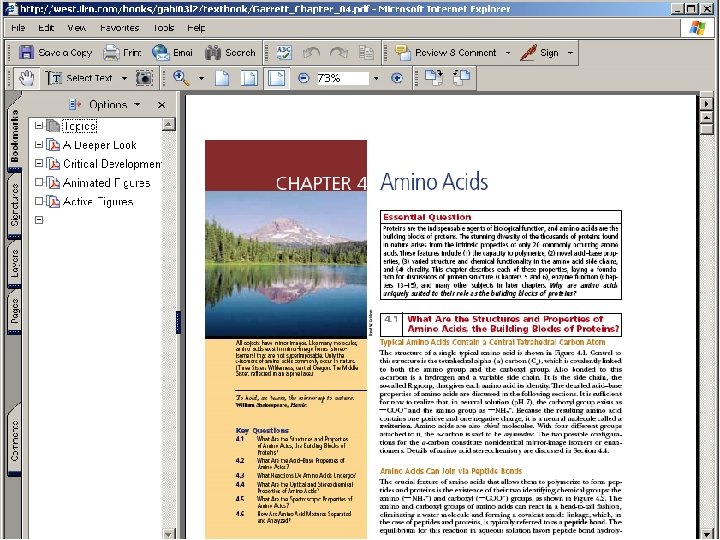
Task: Switch to the Comments side tab
Action: tap(14, 441)
